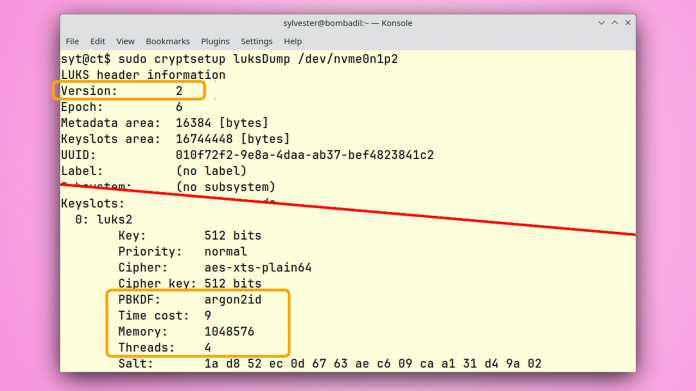Maximize the Konsole window
696x391 pixels.
point(615,23)
